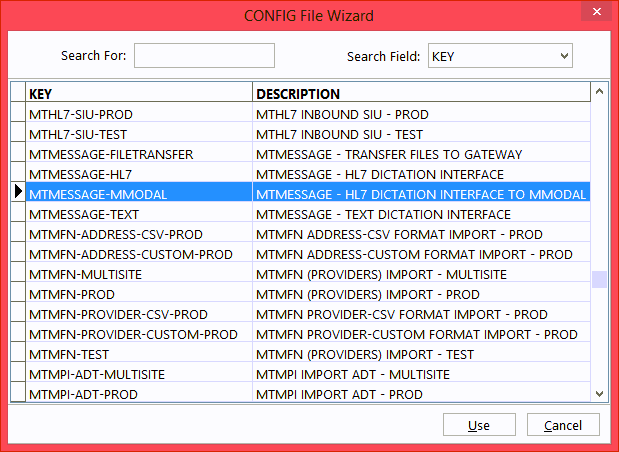Click the Use button
The width and height of the screenshot is (619, 452).
pos(479,426)
